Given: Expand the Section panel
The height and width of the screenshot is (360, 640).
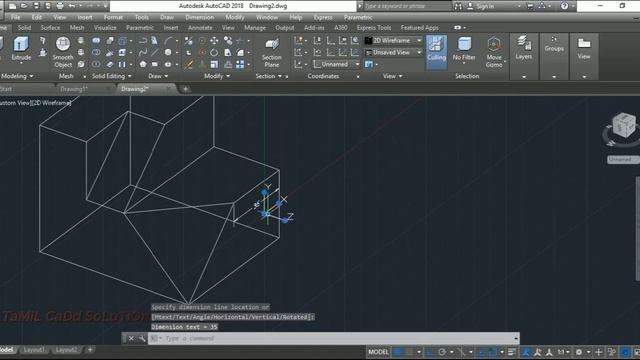Looking at the screenshot, I should point(269,76).
